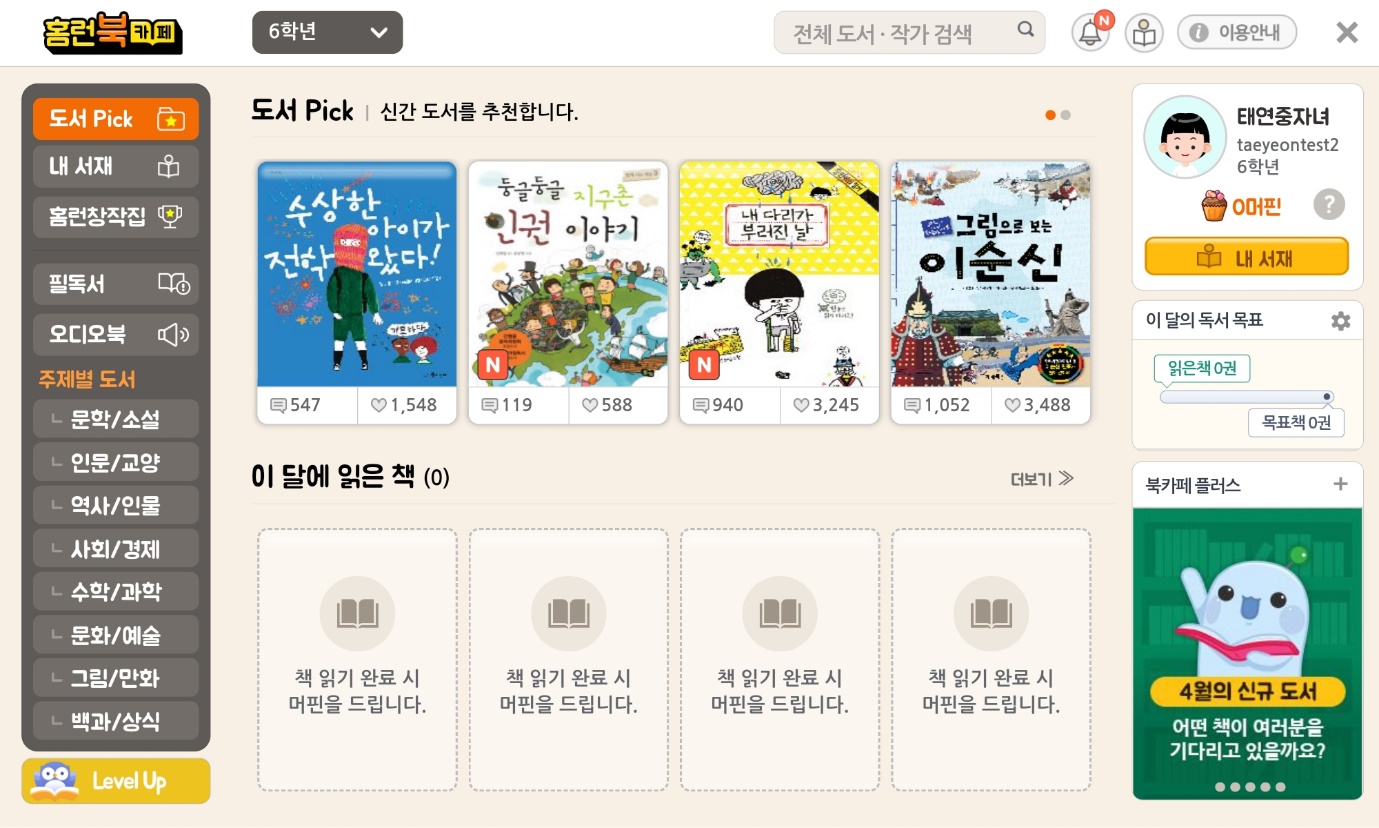Image resolution: width=1379 pixels, height=828 pixels.
Task: Click the question mark help icon
Action: [1328, 205]
